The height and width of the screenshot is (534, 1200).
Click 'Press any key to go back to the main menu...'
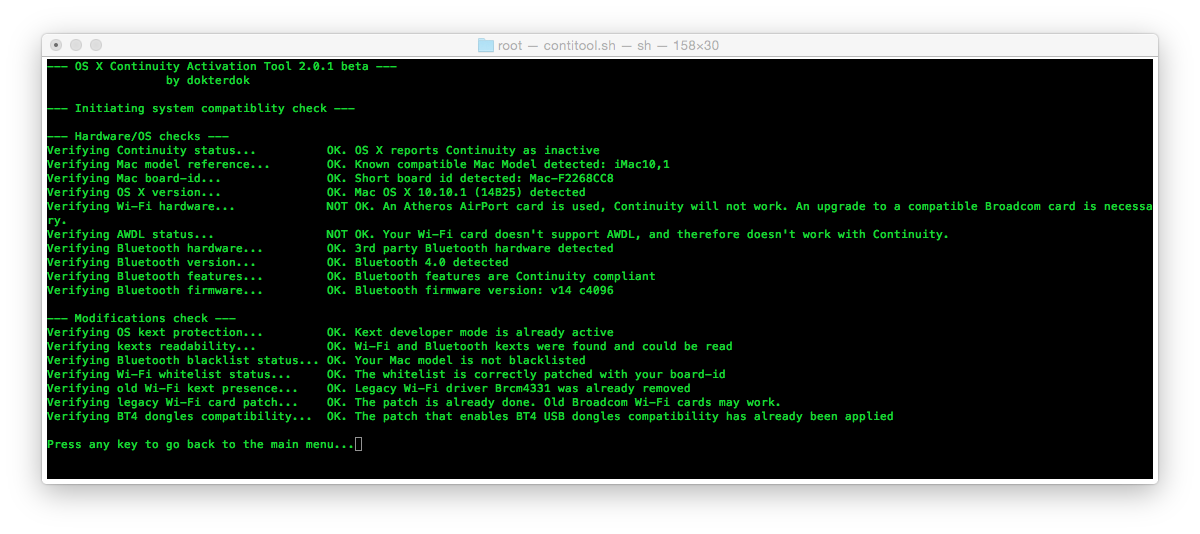click(x=201, y=444)
